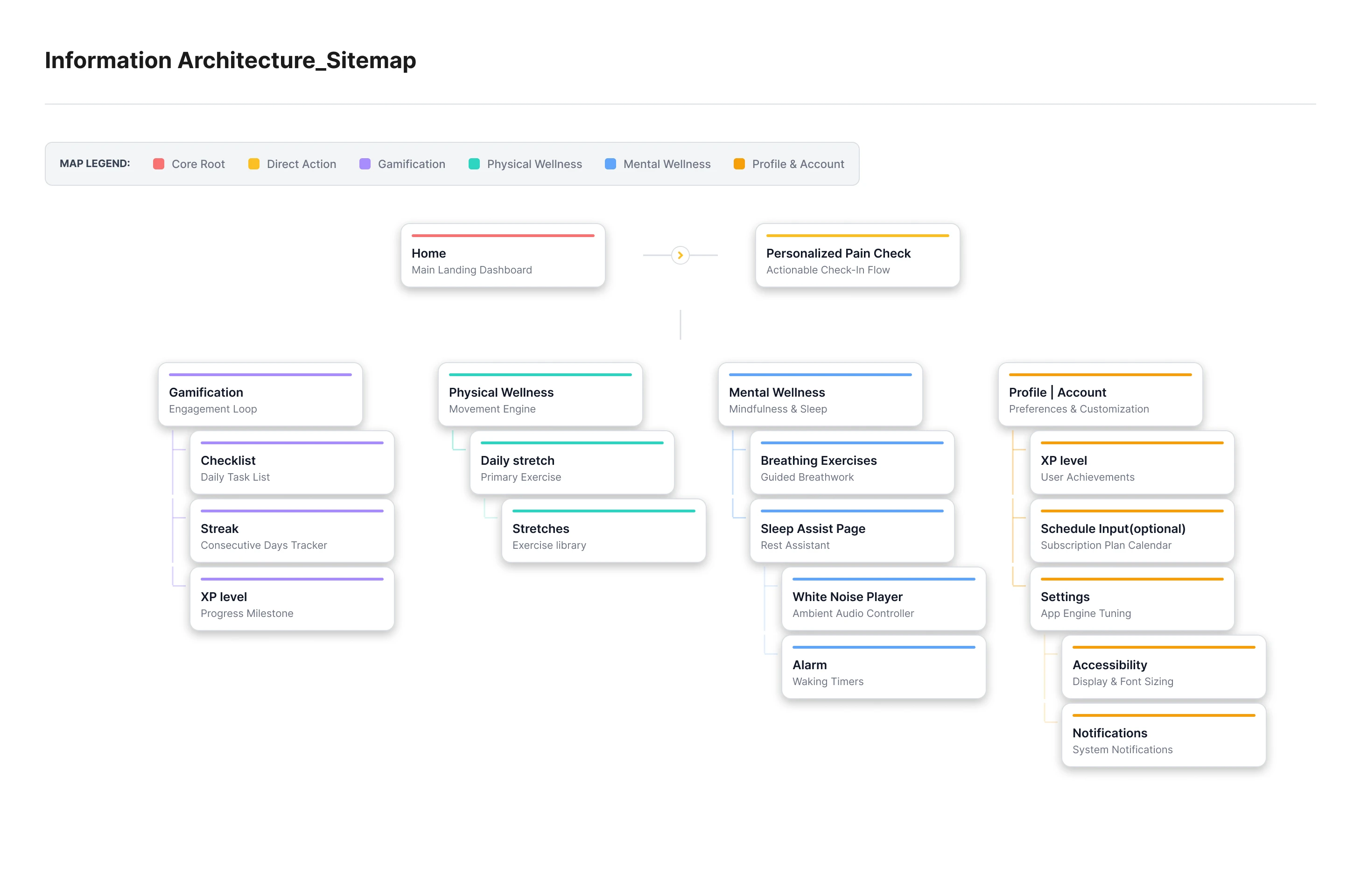Select the Stretches Exercise library card
This screenshot has height=896, width=1361.
tap(603, 530)
